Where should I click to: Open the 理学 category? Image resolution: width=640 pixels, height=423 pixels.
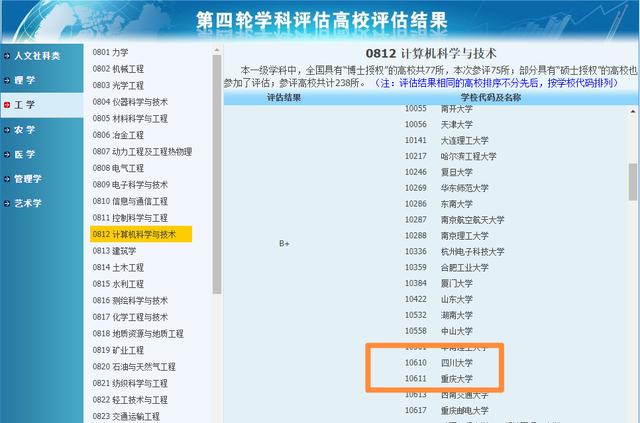click(x=24, y=80)
